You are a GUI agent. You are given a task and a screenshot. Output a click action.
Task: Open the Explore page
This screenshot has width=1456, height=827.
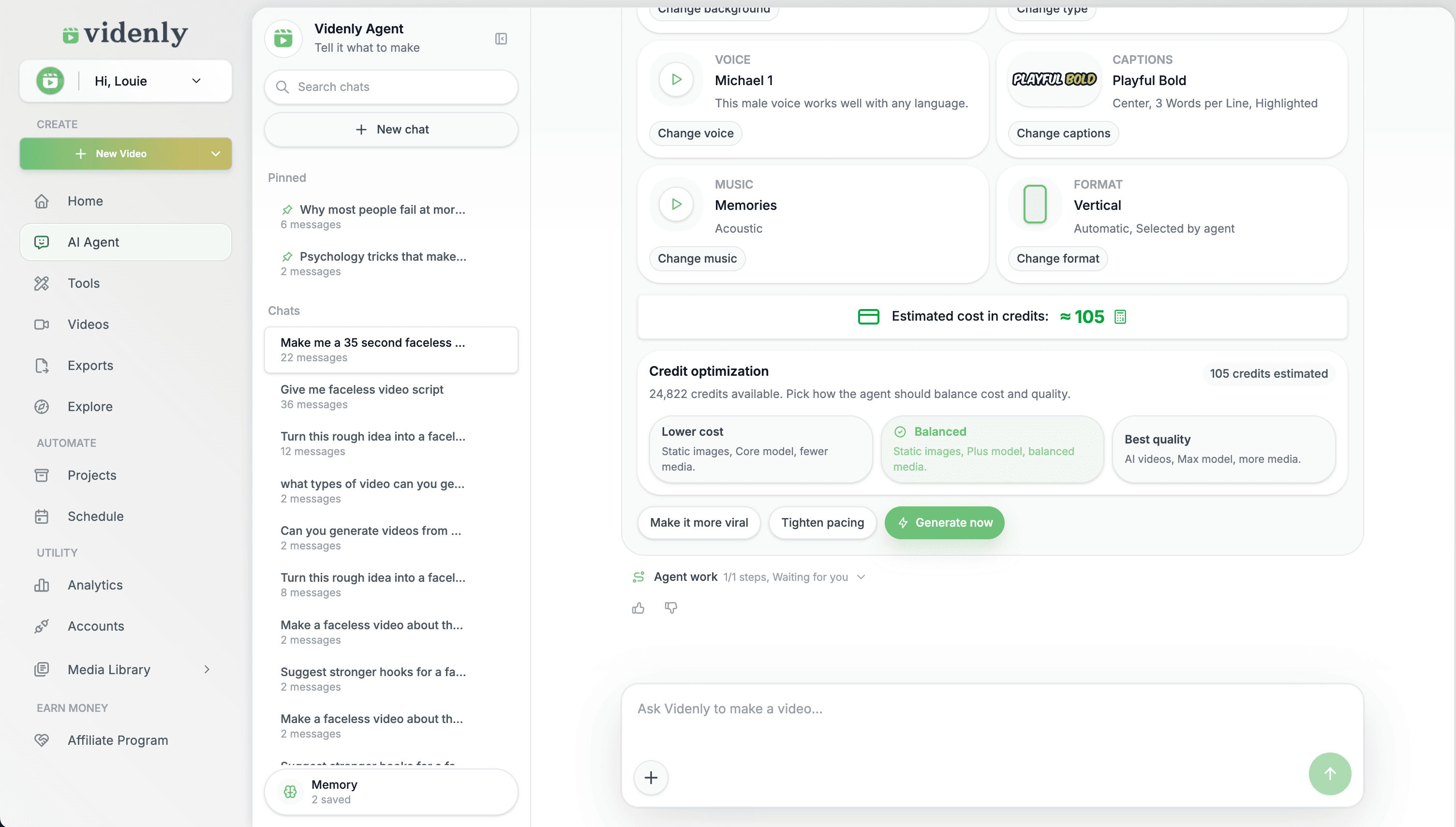[126, 407]
